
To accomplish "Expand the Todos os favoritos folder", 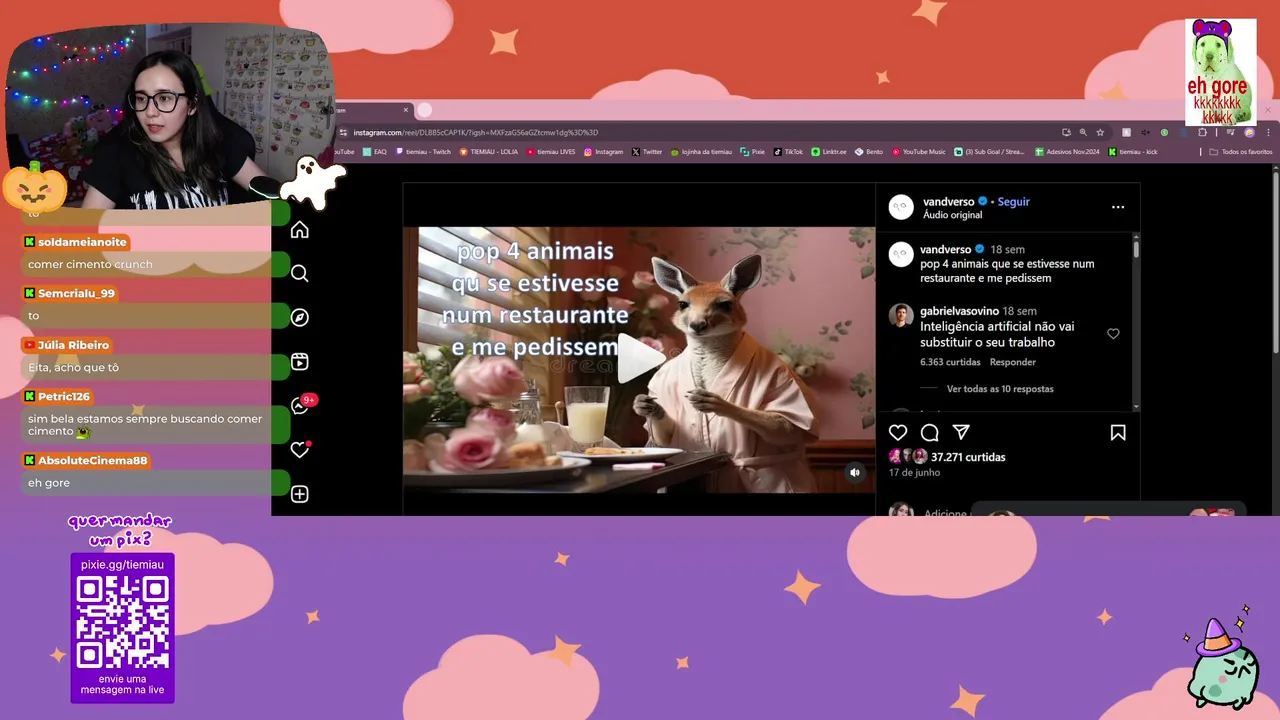I will click(x=1241, y=152).
